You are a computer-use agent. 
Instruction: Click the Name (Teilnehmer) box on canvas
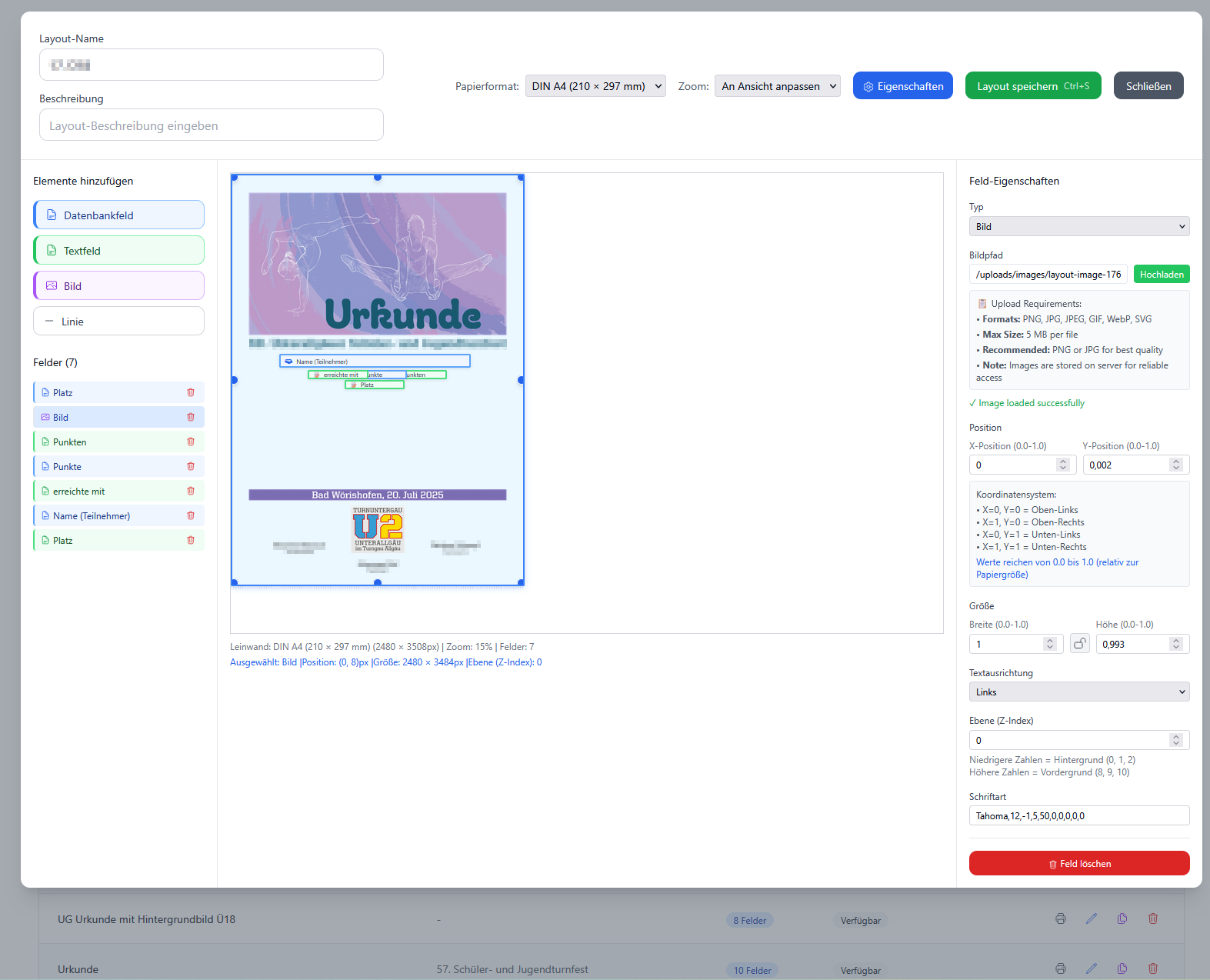[375, 361]
